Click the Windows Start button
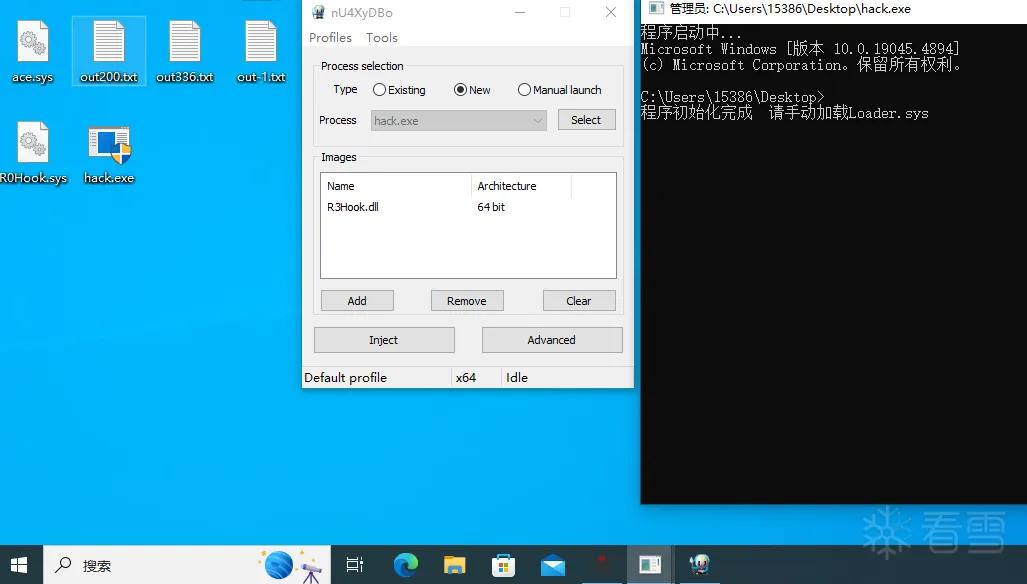Image resolution: width=1027 pixels, height=584 pixels. pyautogui.click(x=20, y=564)
